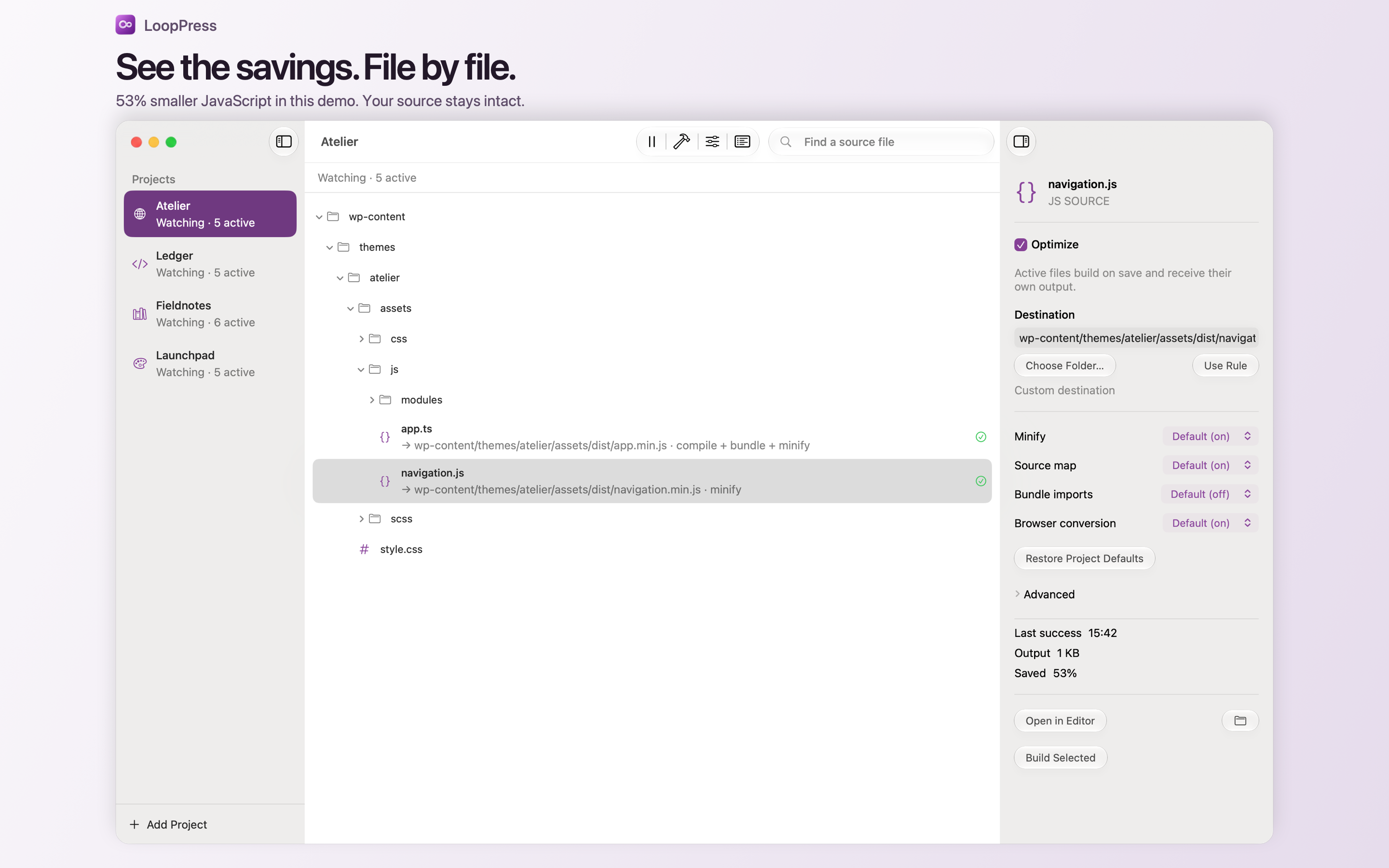Click the Build Selected button
This screenshot has width=1389, height=868.
pyautogui.click(x=1060, y=758)
